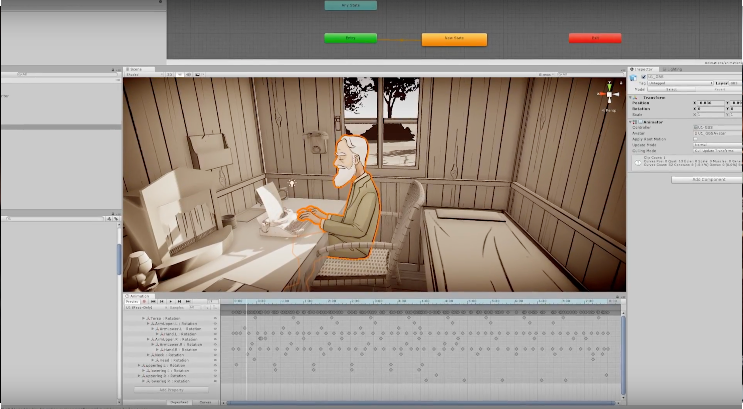Go to previous keyframe
743x409 pixels.
(162, 301)
